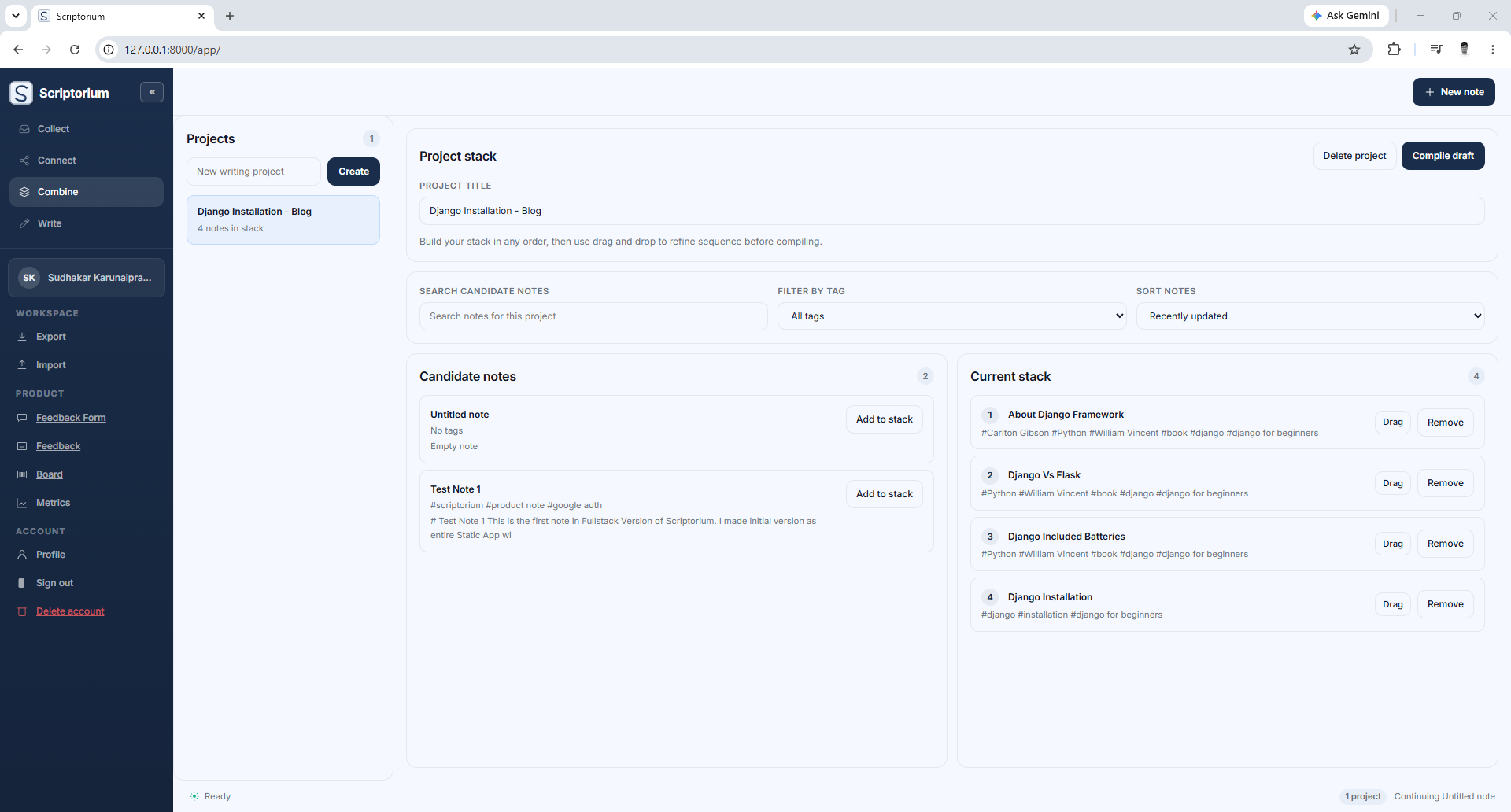Click the SK user avatar
This screenshot has height=812, width=1511.
pos(29,278)
